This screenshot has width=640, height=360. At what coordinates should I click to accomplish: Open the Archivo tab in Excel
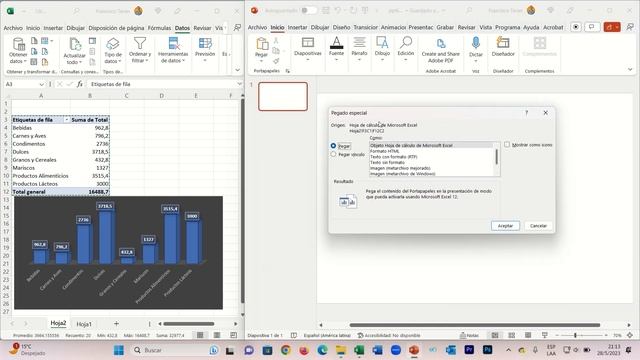[x=13, y=28]
